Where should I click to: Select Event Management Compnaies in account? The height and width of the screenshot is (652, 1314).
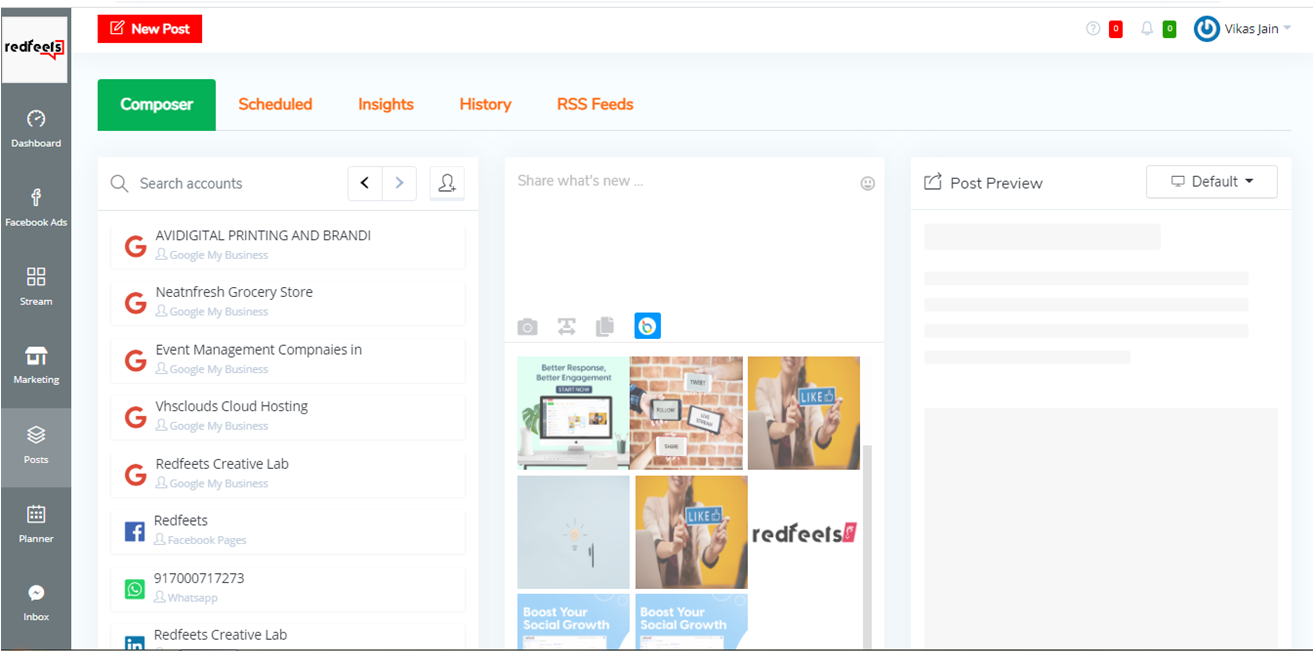tap(288, 359)
